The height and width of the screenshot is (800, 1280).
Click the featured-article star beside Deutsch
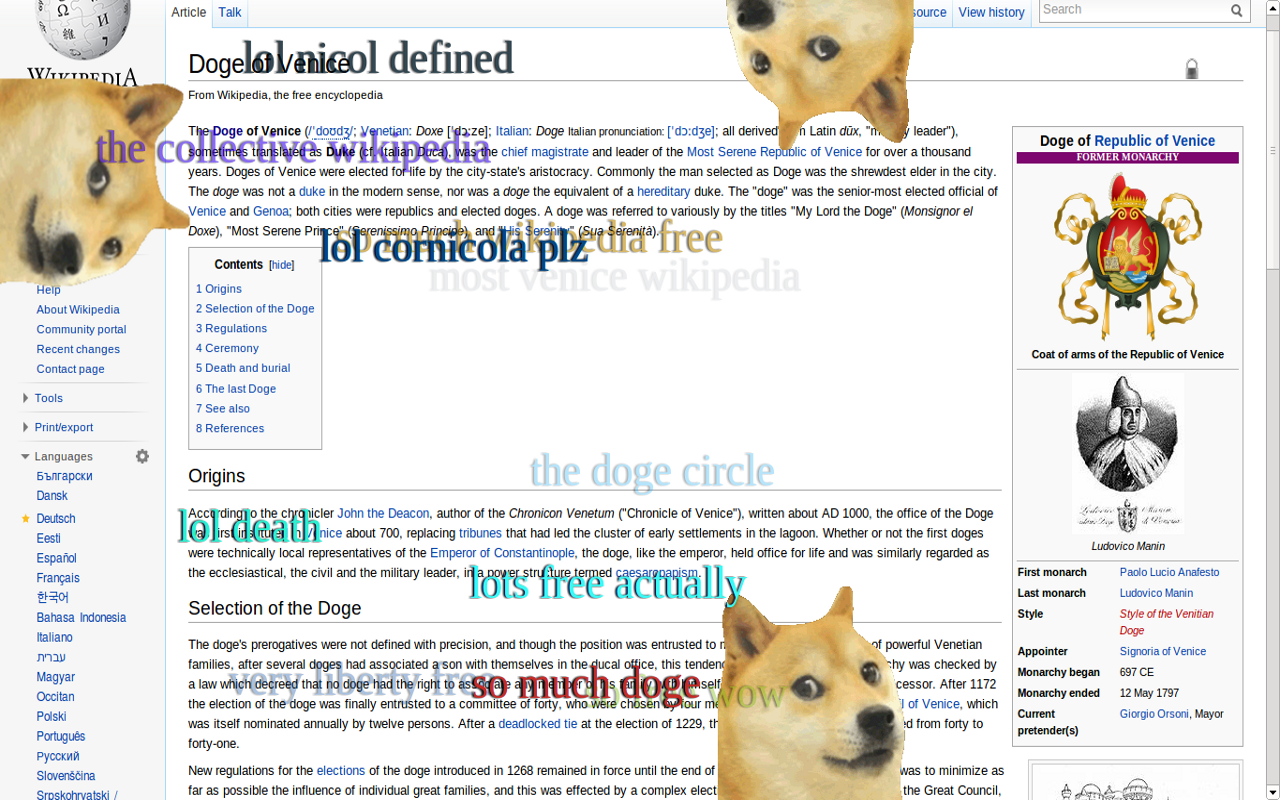tap(26, 518)
